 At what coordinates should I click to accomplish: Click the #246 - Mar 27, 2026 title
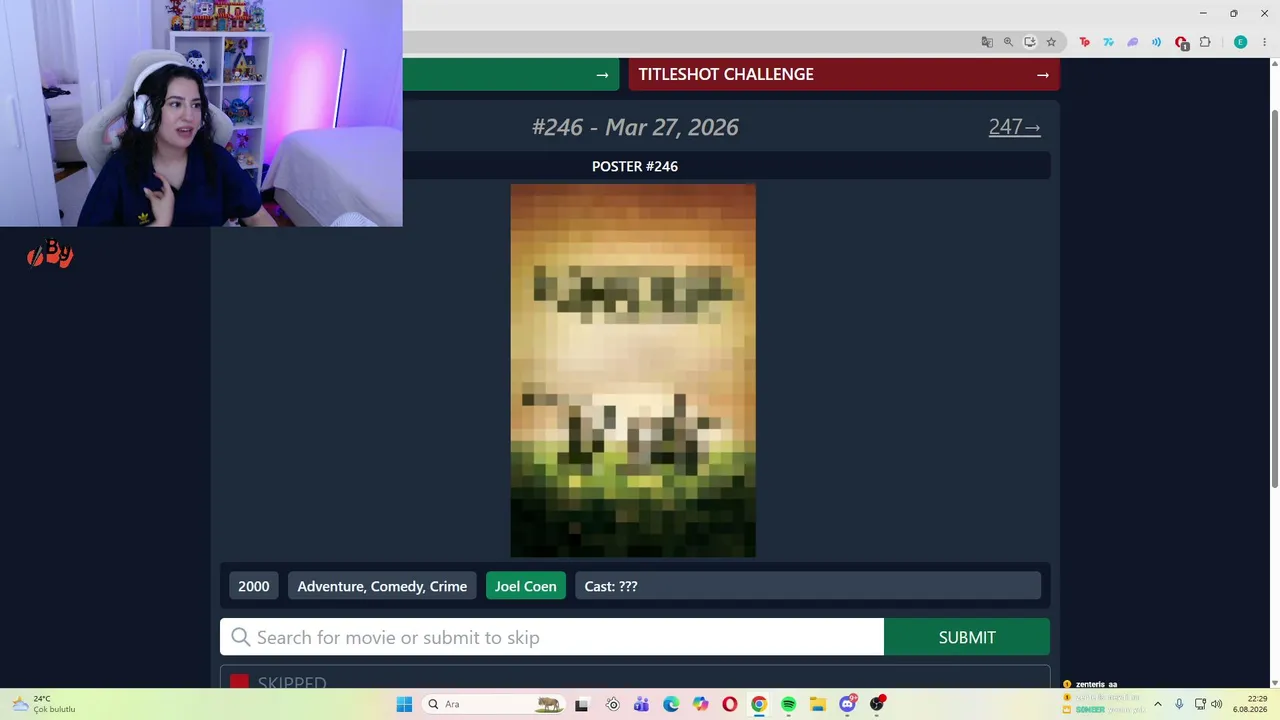click(x=635, y=127)
